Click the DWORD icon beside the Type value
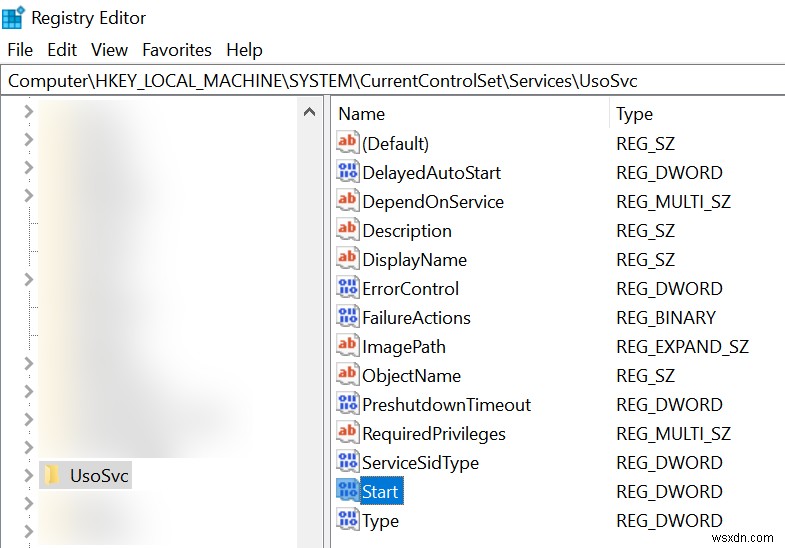The width and height of the screenshot is (785, 548). click(x=347, y=520)
